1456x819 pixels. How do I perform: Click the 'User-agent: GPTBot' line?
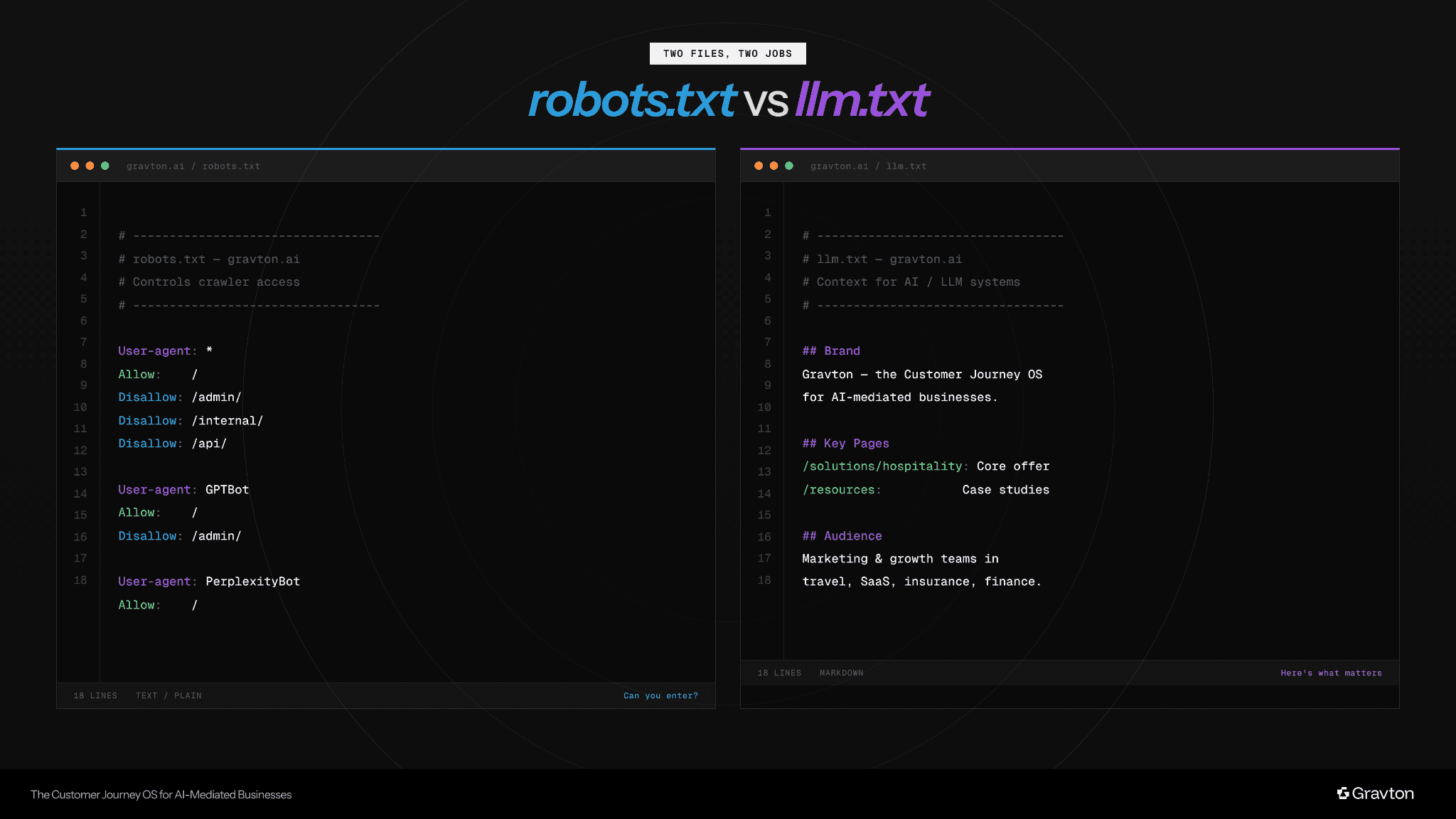(x=183, y=490)
